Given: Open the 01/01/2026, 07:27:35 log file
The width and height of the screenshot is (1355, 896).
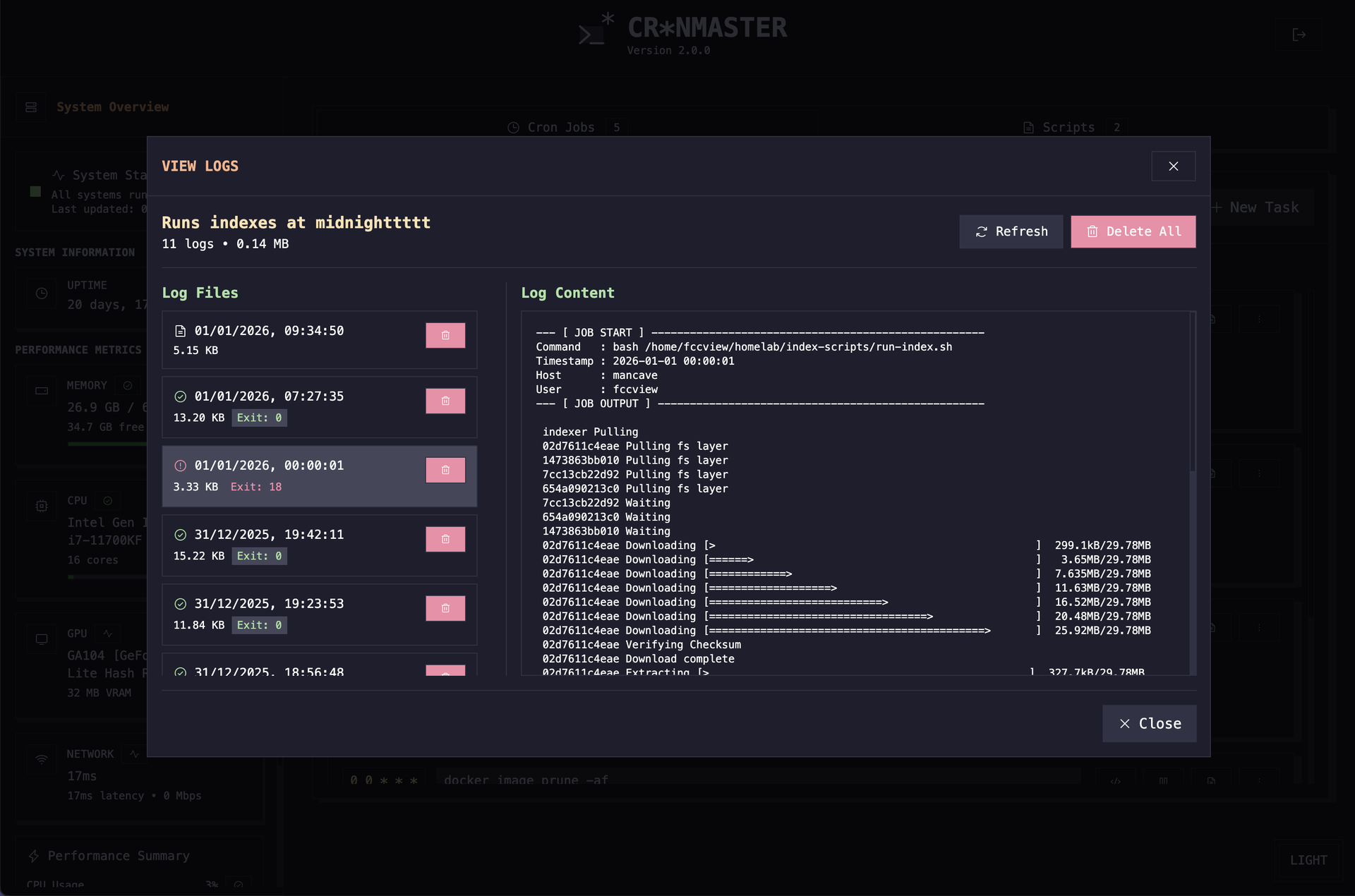Looking at the screenshot, I should tap(319, 407).
